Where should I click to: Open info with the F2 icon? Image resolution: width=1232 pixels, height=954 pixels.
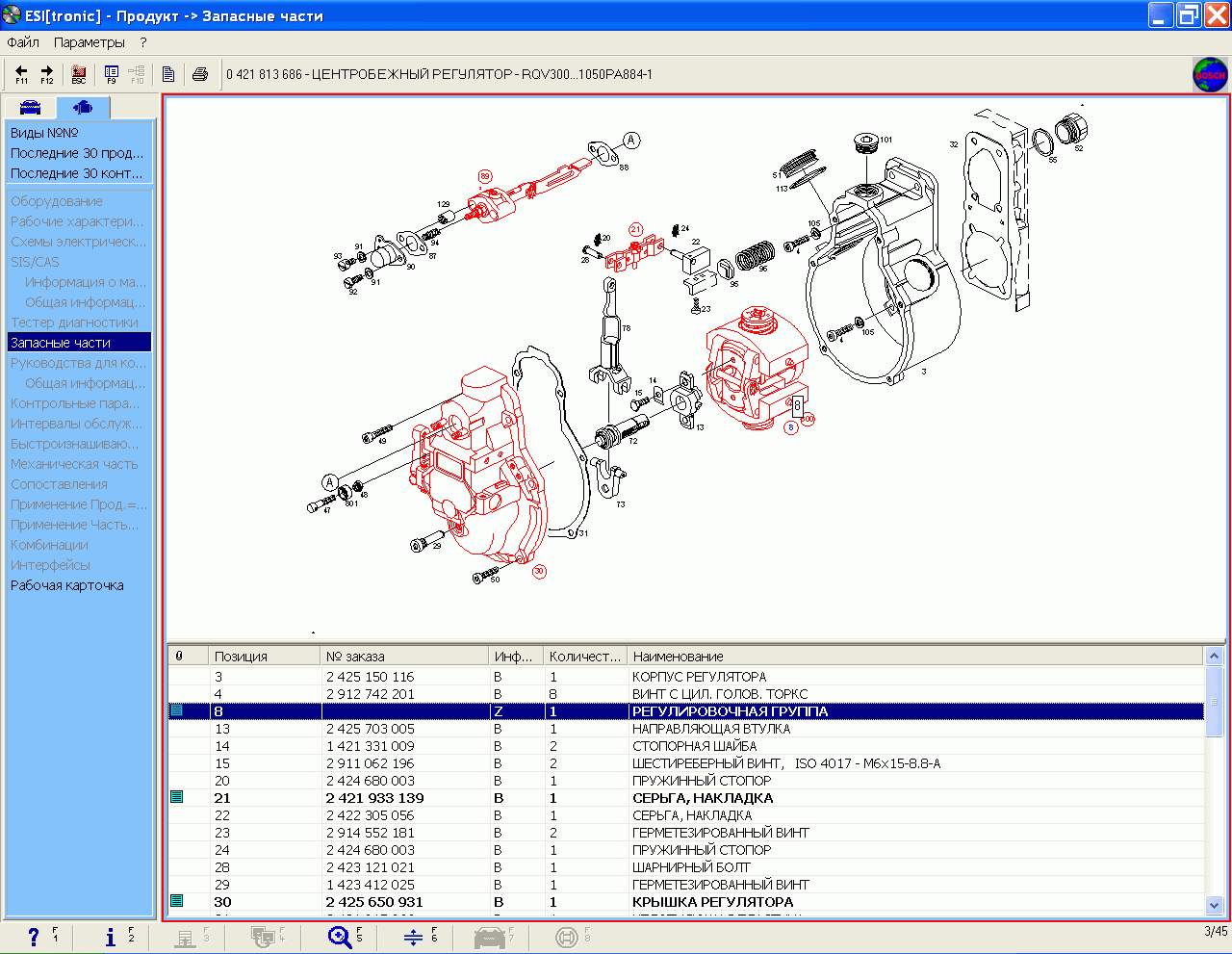pos(111,937)
